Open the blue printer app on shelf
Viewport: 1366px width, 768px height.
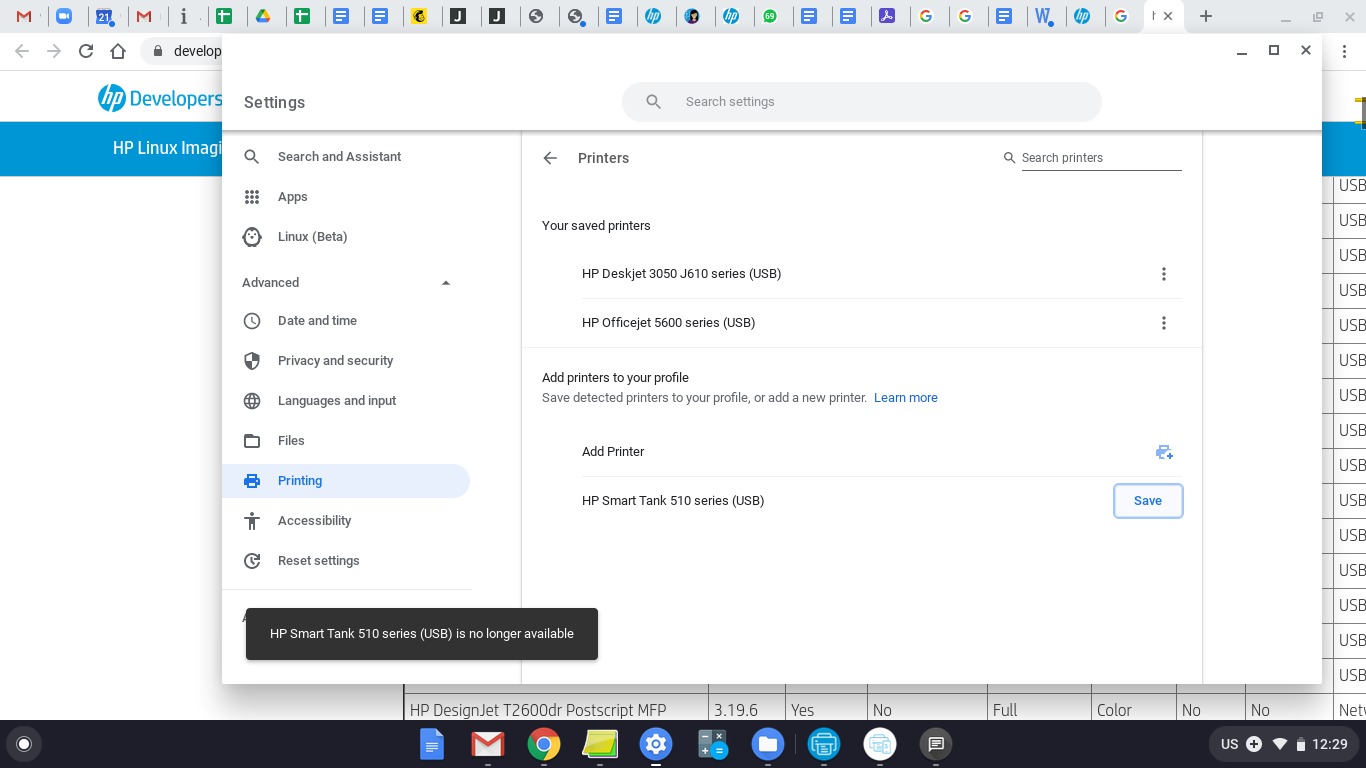824,744
